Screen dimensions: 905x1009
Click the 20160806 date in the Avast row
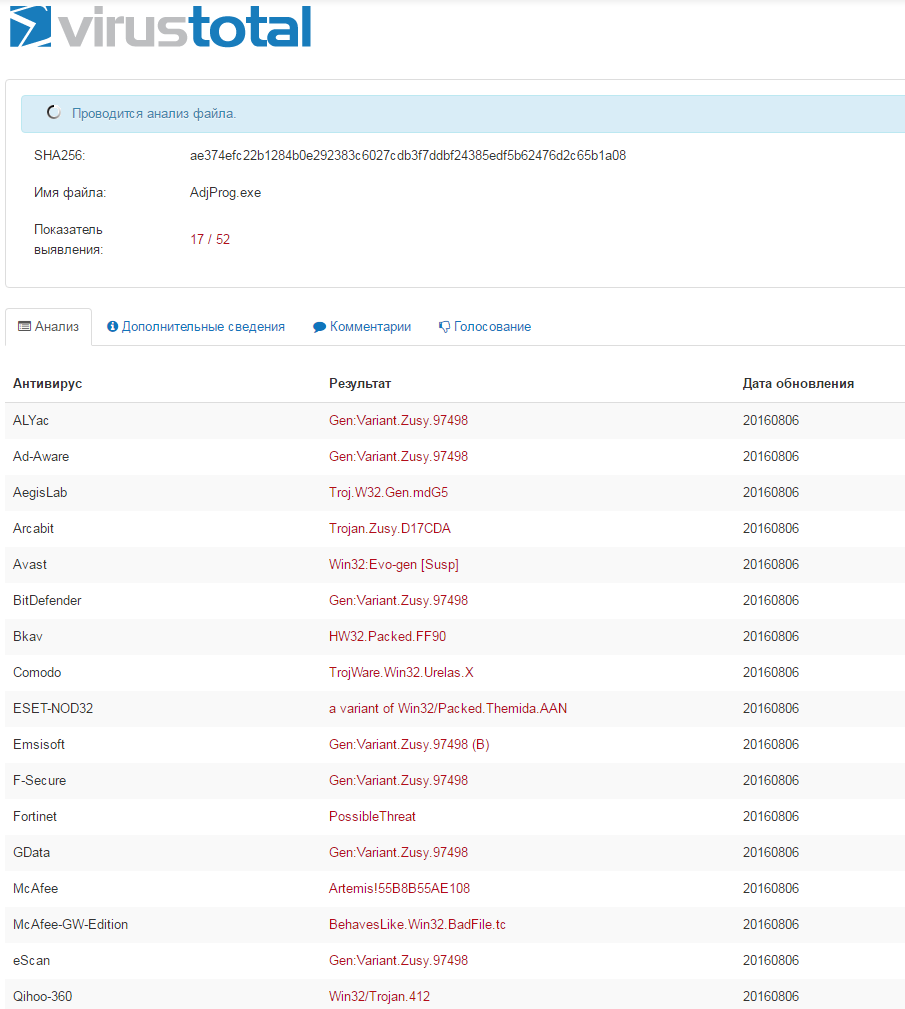pyautogui.click(x=771, y=564)
